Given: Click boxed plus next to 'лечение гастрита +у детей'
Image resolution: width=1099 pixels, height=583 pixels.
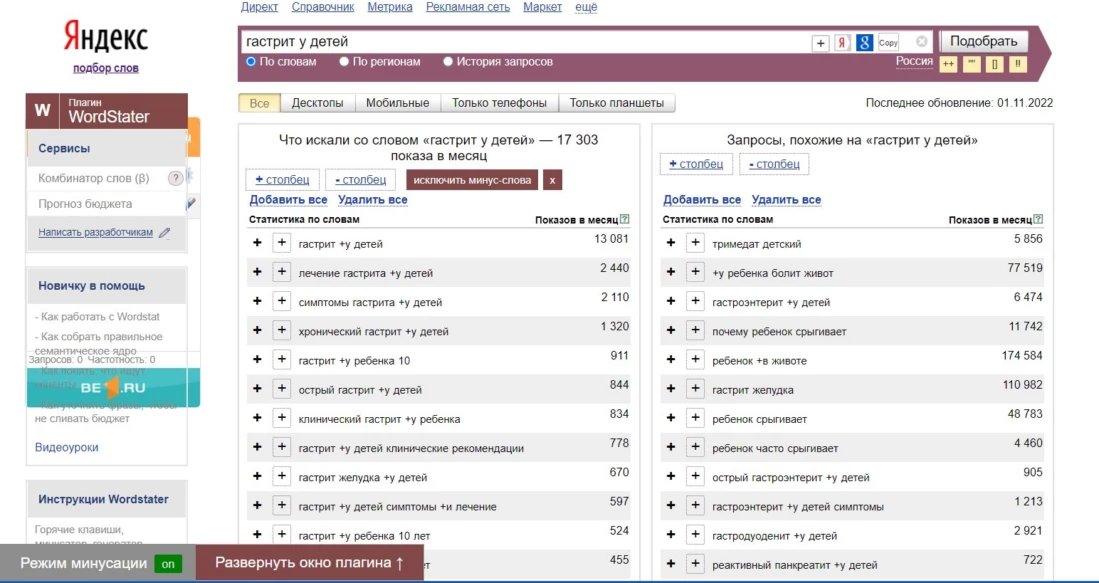Looking at the screenshot, I should click(x=282, y=272).
